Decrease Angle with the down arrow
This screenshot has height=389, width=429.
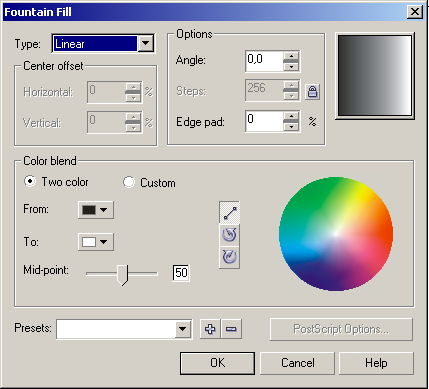point(291,67)
